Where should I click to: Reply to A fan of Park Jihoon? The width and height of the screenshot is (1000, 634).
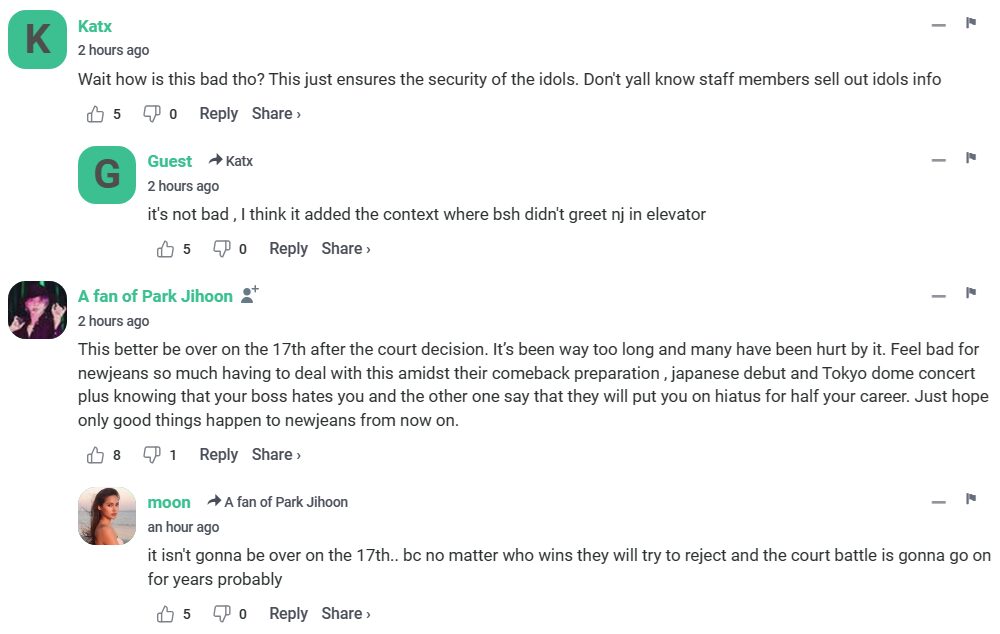pos(218,455)
